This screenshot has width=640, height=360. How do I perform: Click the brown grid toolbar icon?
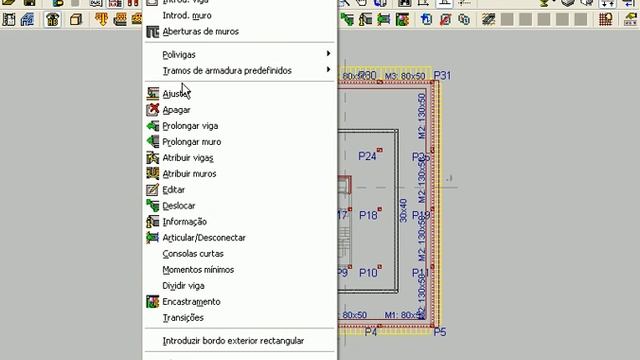tap(606, 19)
